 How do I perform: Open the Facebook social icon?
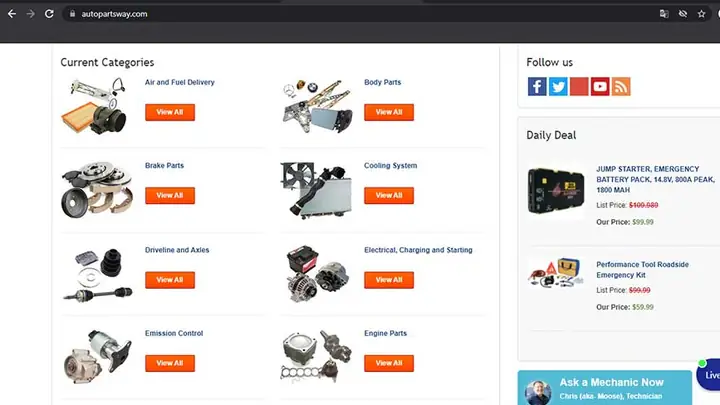537,86
